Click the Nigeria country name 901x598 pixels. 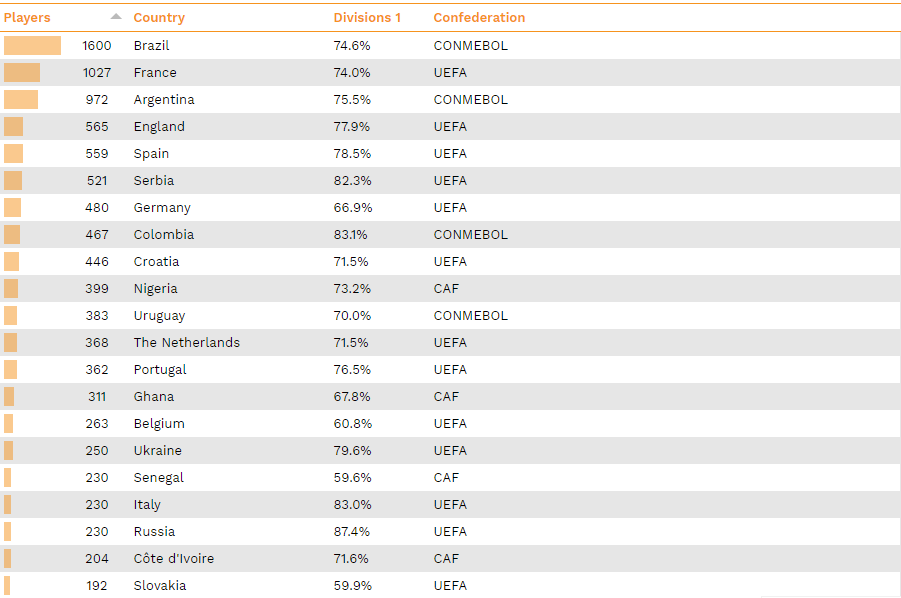pyautogui.click(x=155, y=288)
